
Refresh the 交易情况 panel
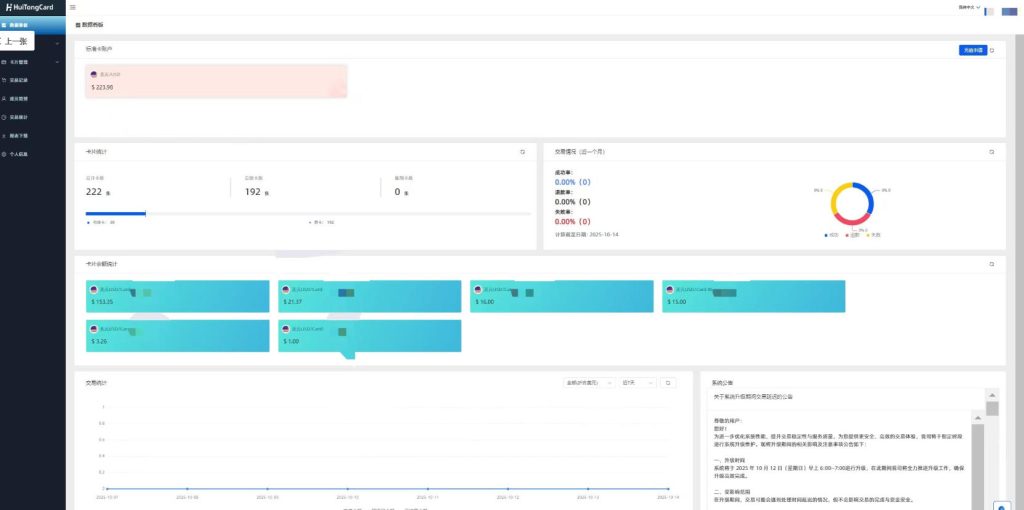click(x=991, y=152)
